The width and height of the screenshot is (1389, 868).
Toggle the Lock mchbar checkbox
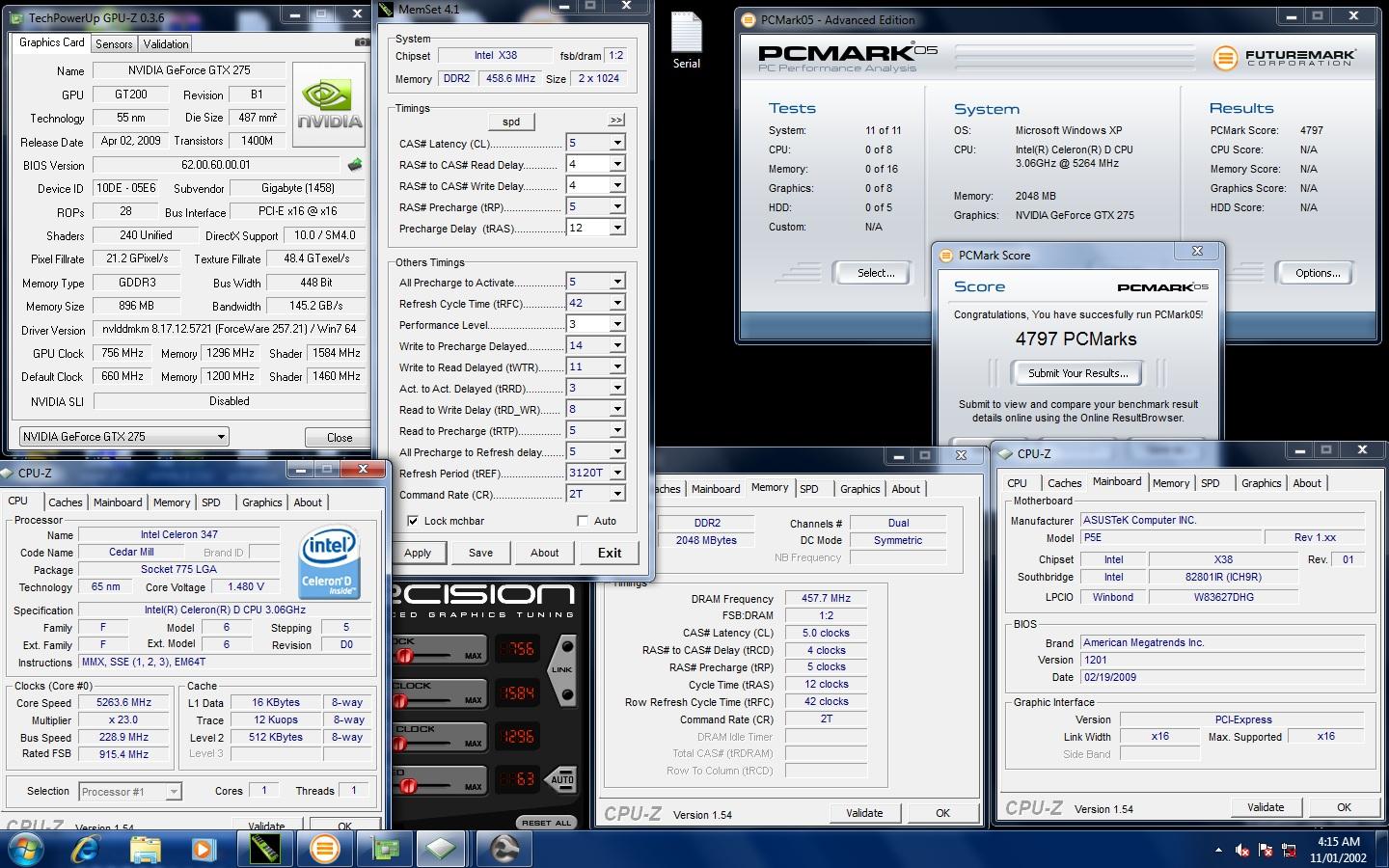(413, 521)
